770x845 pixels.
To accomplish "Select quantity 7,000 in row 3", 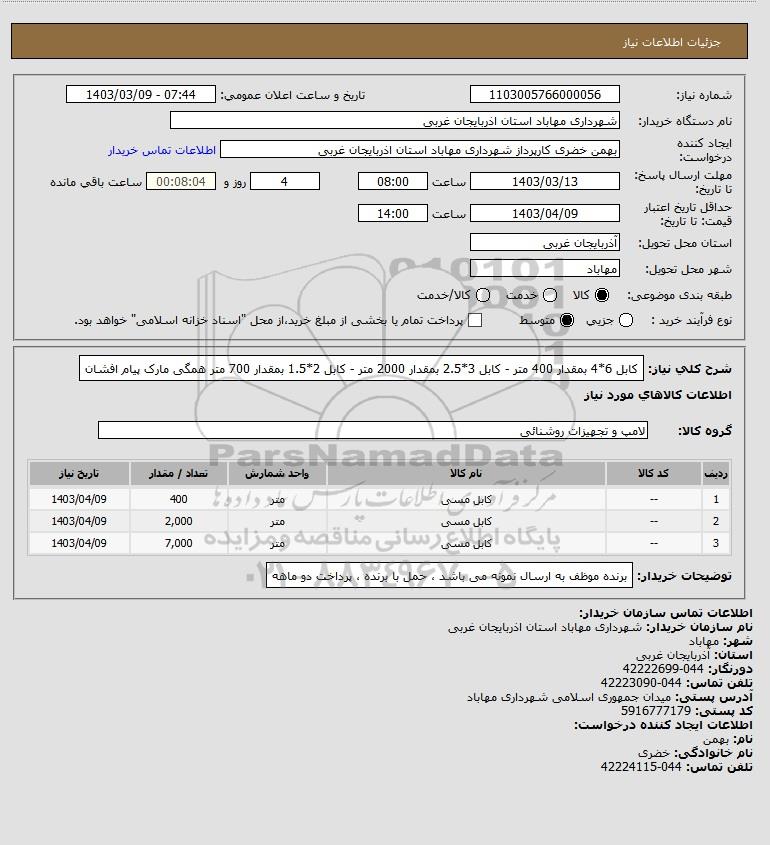I will pyautogui.click(x=178, y=543).
